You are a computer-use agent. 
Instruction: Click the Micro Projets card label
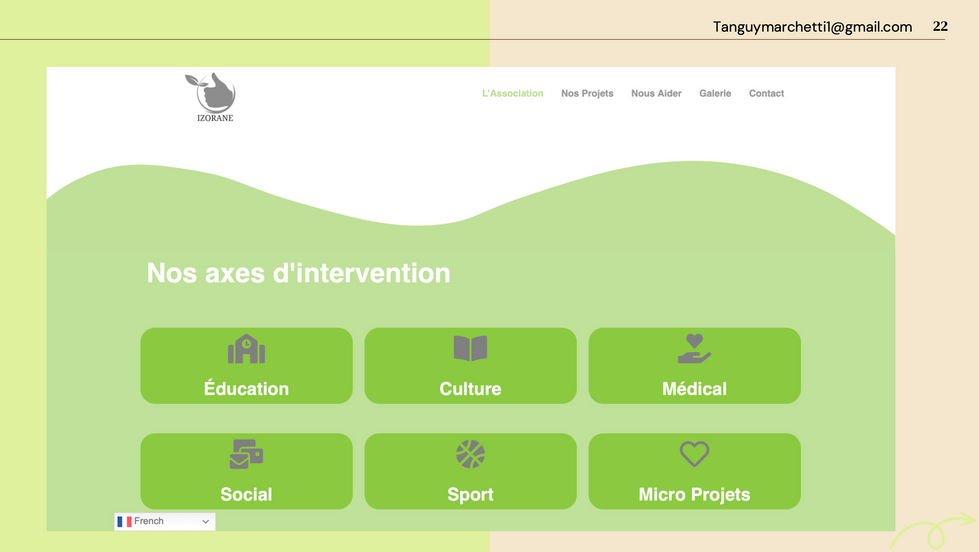tap(694, 495)
